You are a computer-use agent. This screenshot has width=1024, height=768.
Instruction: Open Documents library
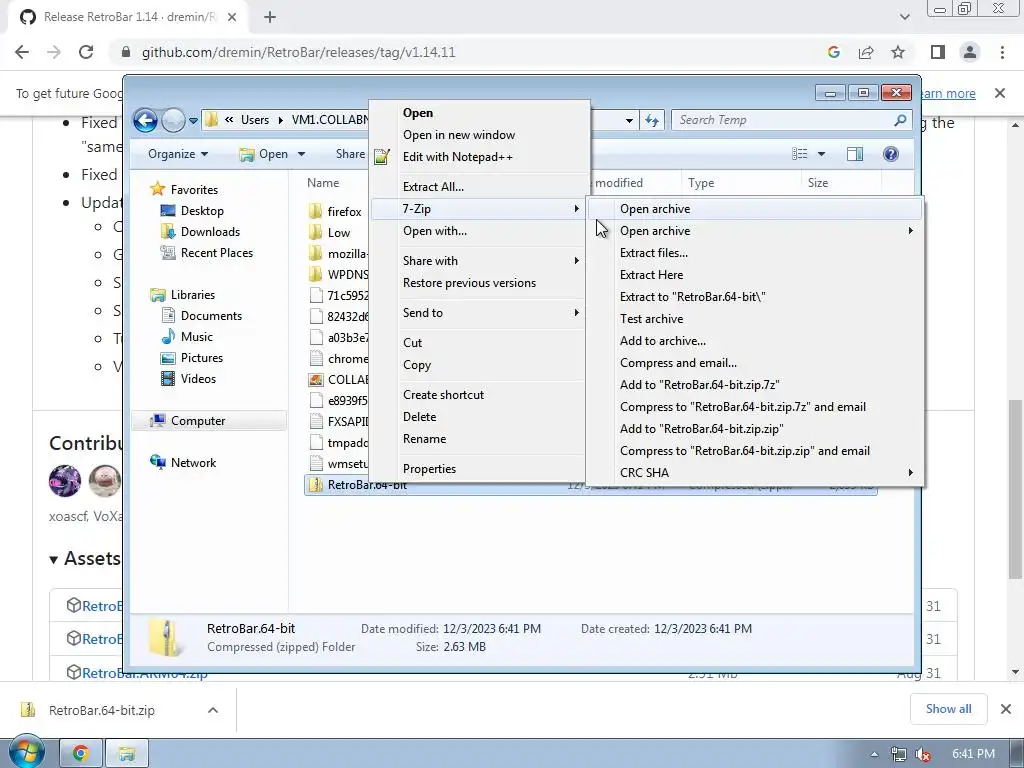click(201, 316)
